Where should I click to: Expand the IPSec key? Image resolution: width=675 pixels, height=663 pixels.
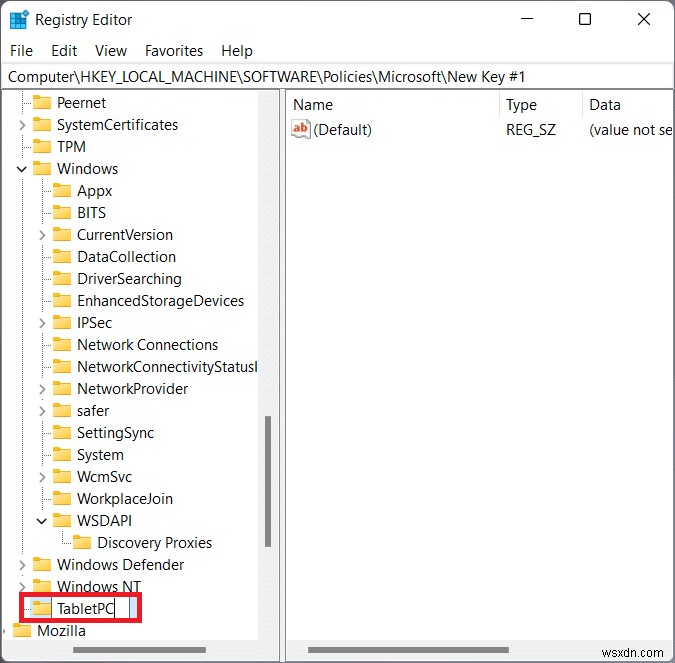42,323
